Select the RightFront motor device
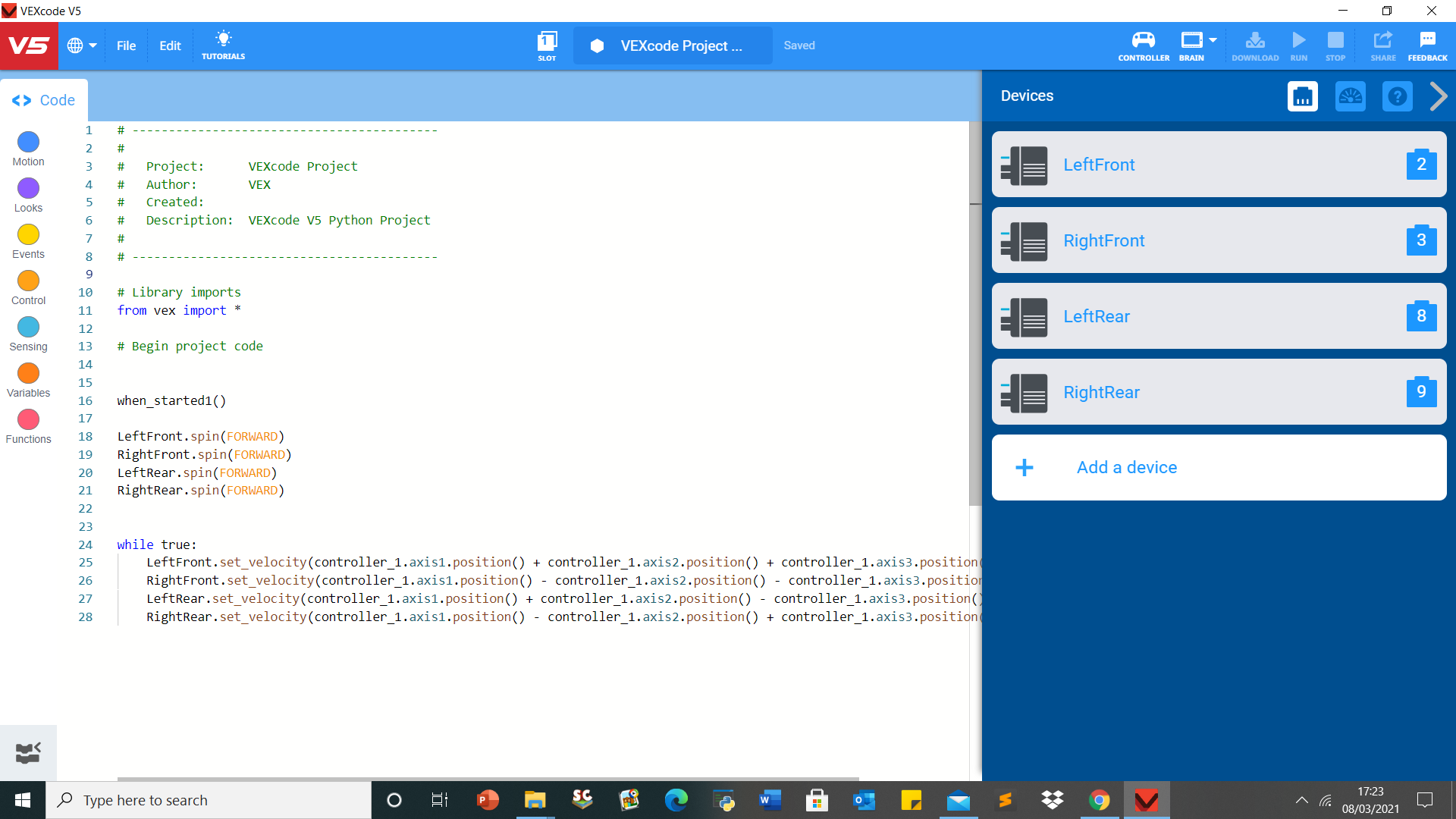The width and height of the screenshot is (1456, 819). 1219,240
